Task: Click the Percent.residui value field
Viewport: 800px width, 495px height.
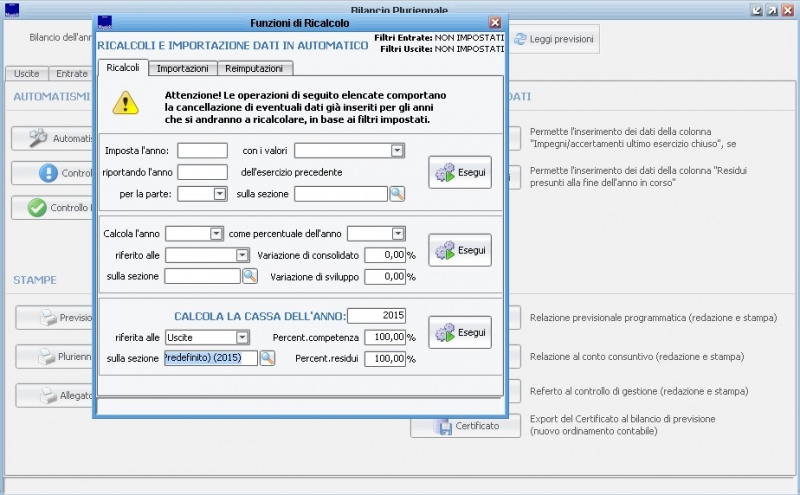Action: pos(385,359)
